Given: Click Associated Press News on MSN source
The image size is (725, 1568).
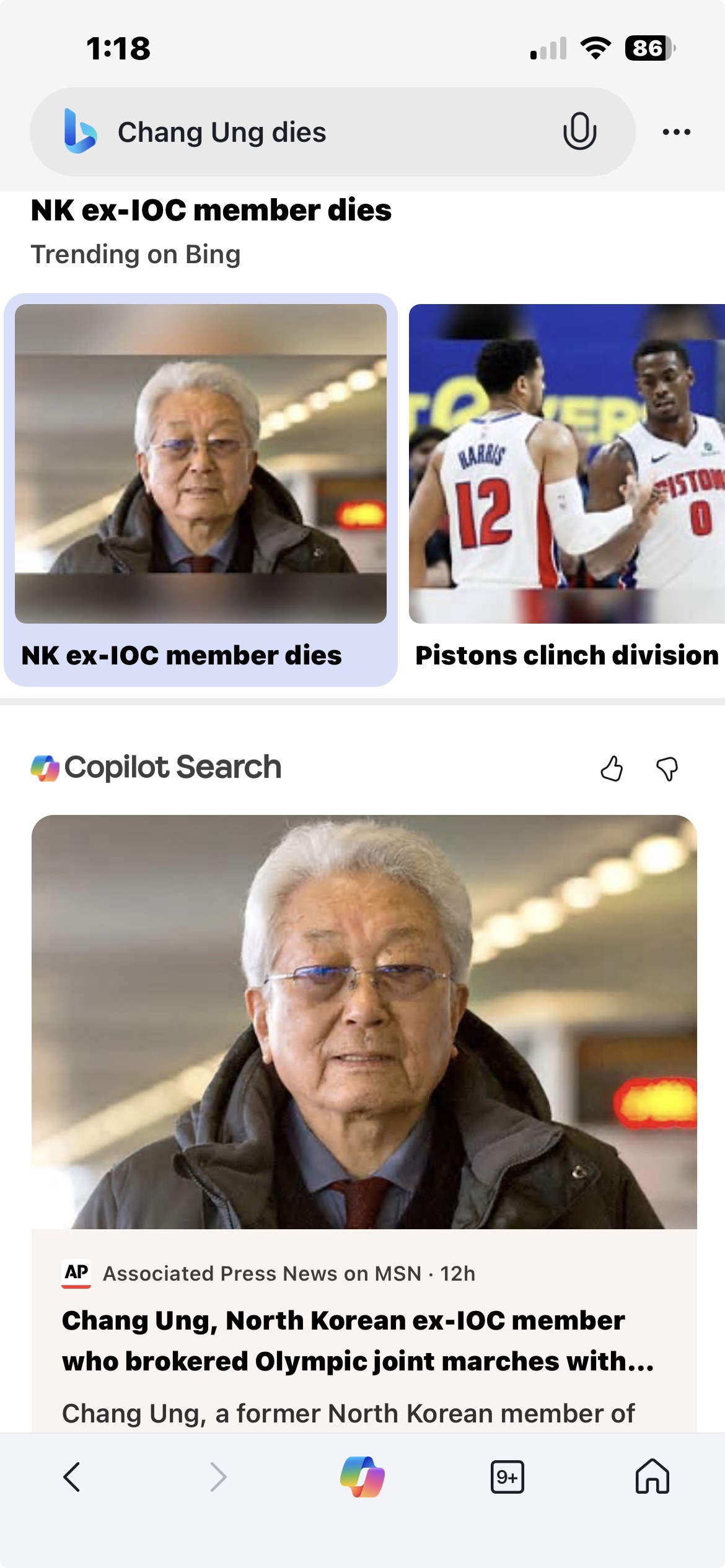Looking at the screenshot, I should [x=262, y=1273].
